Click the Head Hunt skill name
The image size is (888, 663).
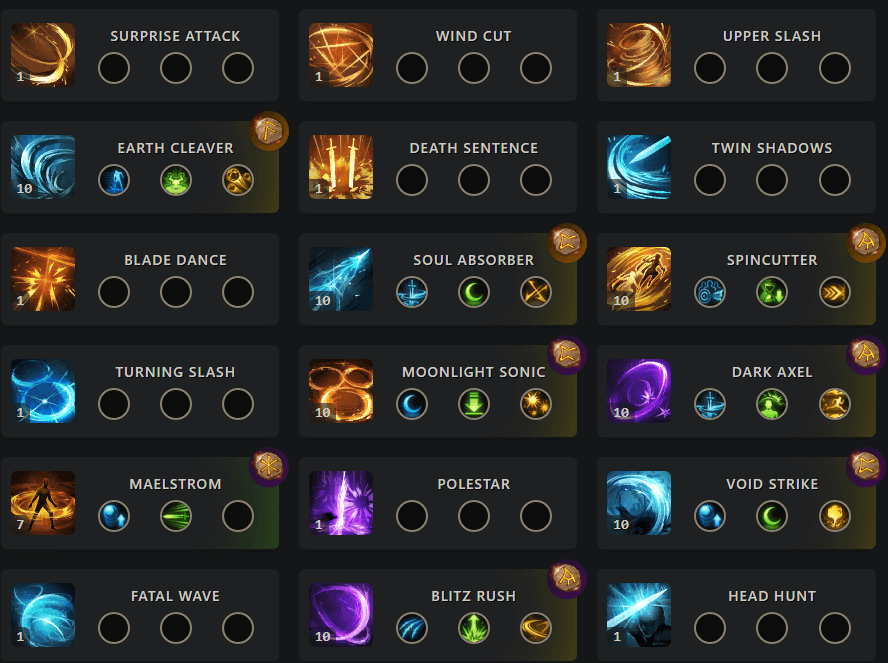(772, 596)
